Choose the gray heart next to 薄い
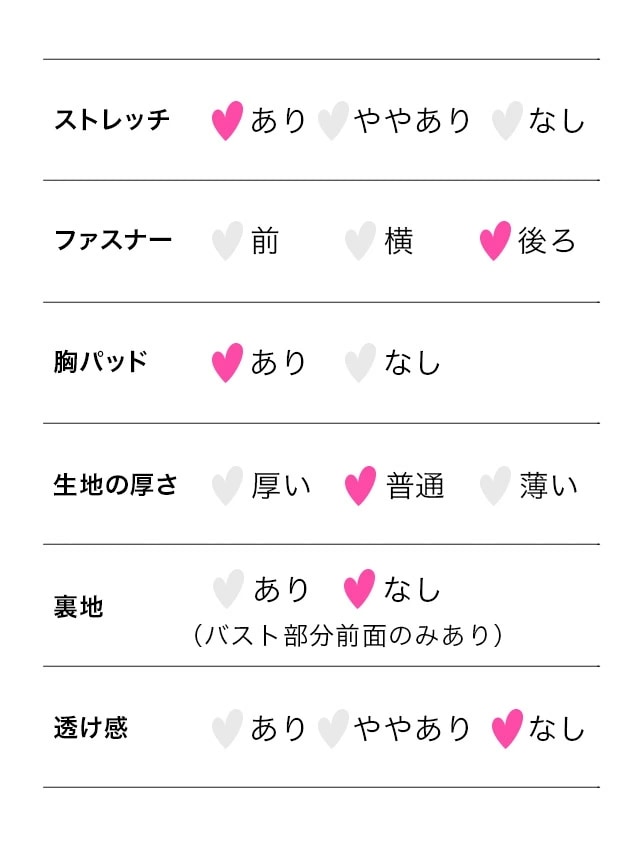640x854 pixels. click(x=495, y=485)
